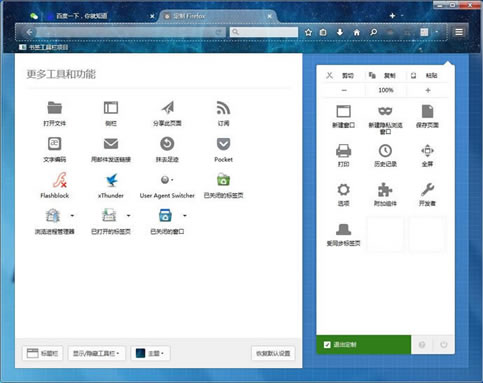The height and width of the screenshot is (383, 483).
Task: Click the Pocket icon in tools list
Action: point(223,144)
